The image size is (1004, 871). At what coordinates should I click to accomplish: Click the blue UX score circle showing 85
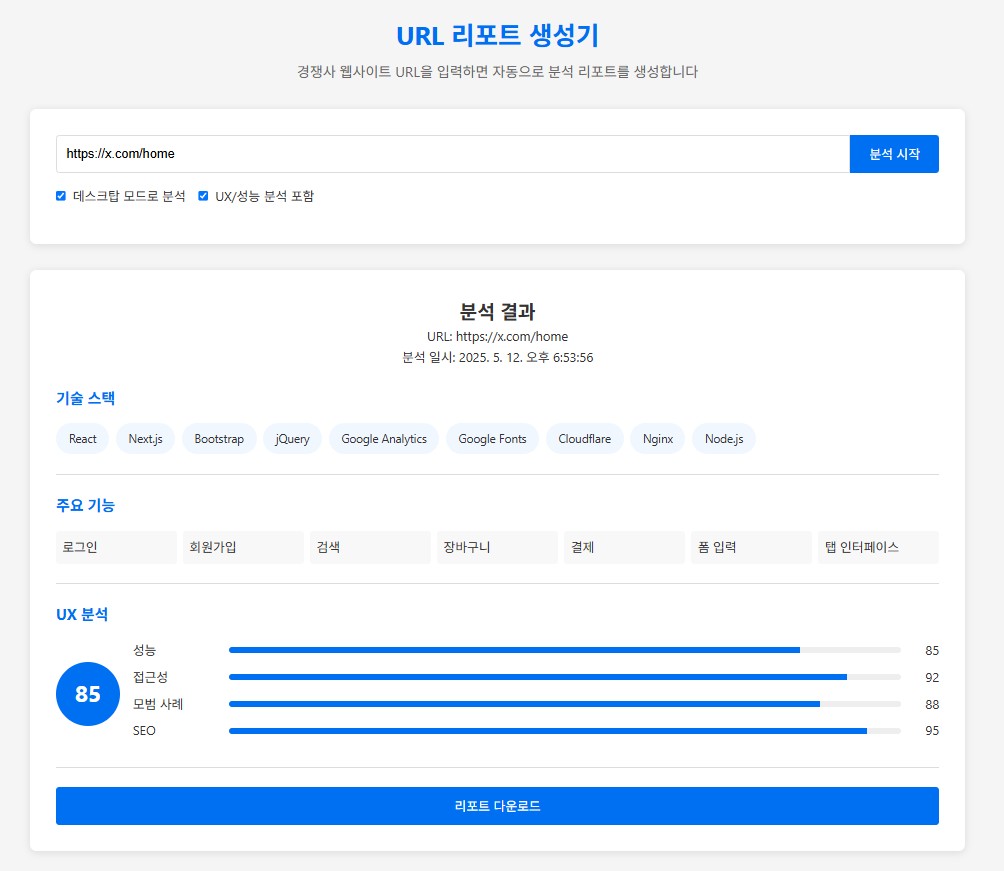87,693
